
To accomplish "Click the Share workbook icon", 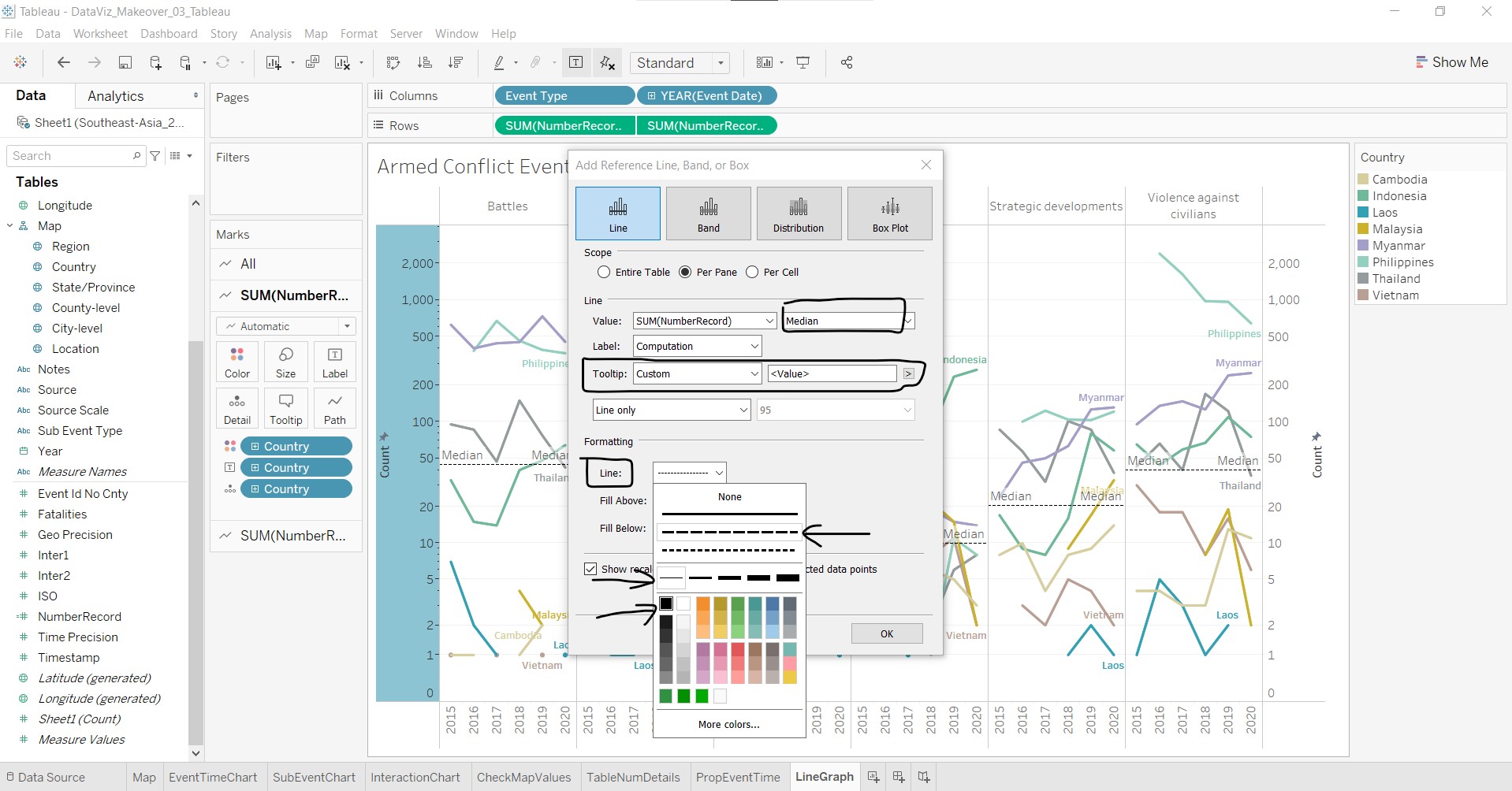I will (847, 63).
